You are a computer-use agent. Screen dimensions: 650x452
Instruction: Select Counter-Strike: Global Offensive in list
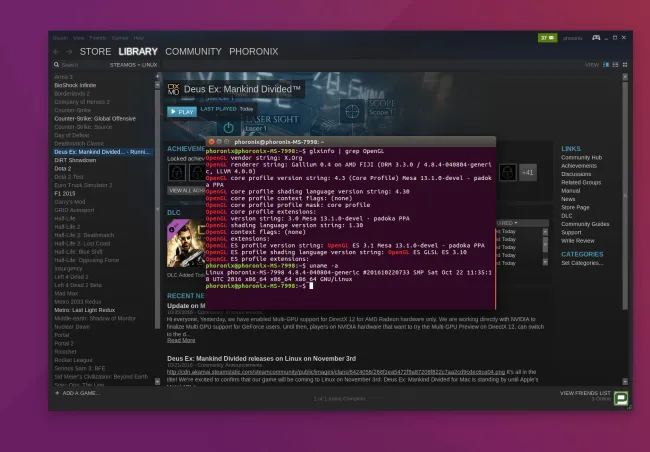(95, 119)
